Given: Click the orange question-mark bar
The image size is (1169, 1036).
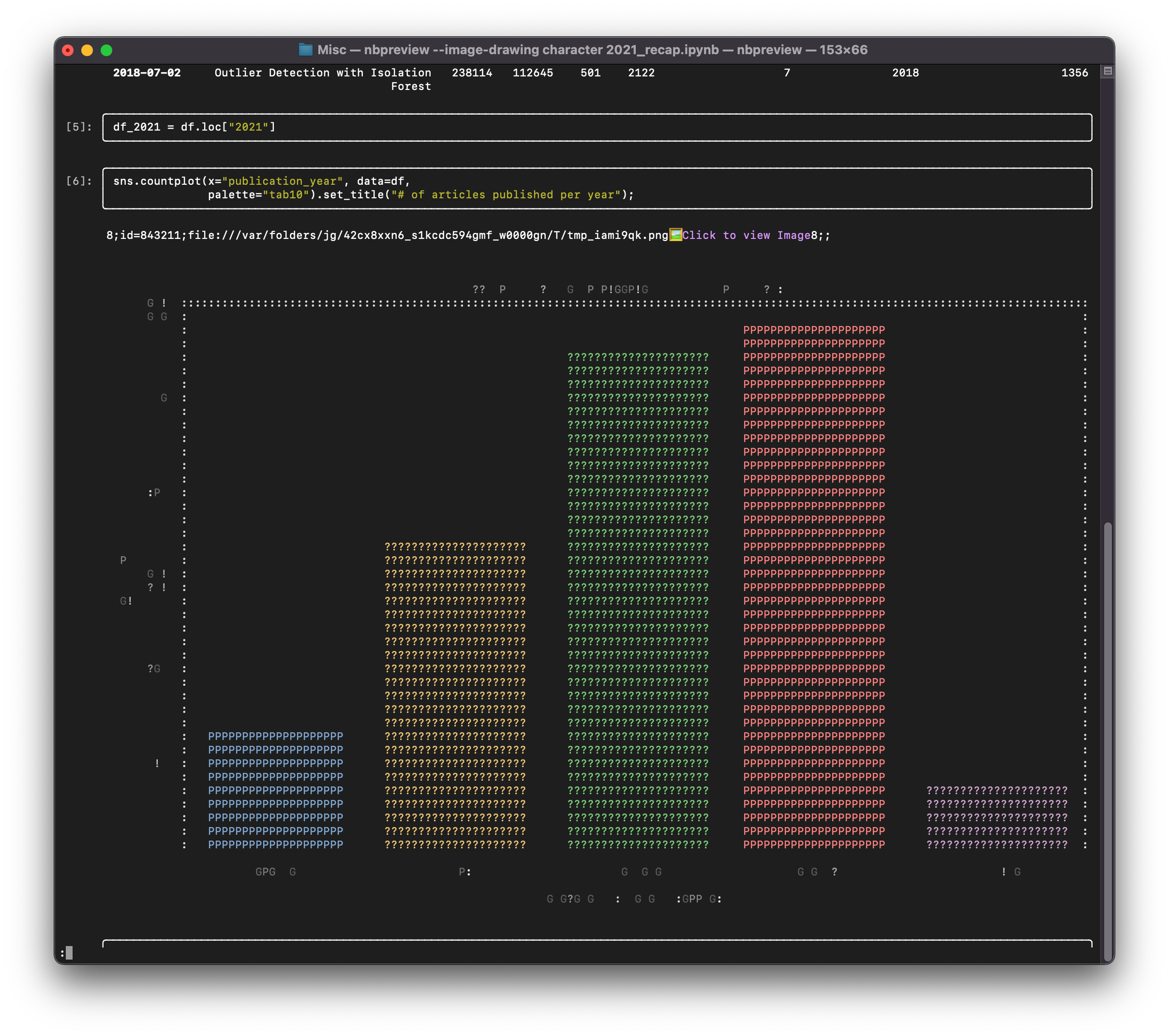Looking at the screenshot, I should coord(455,695).
